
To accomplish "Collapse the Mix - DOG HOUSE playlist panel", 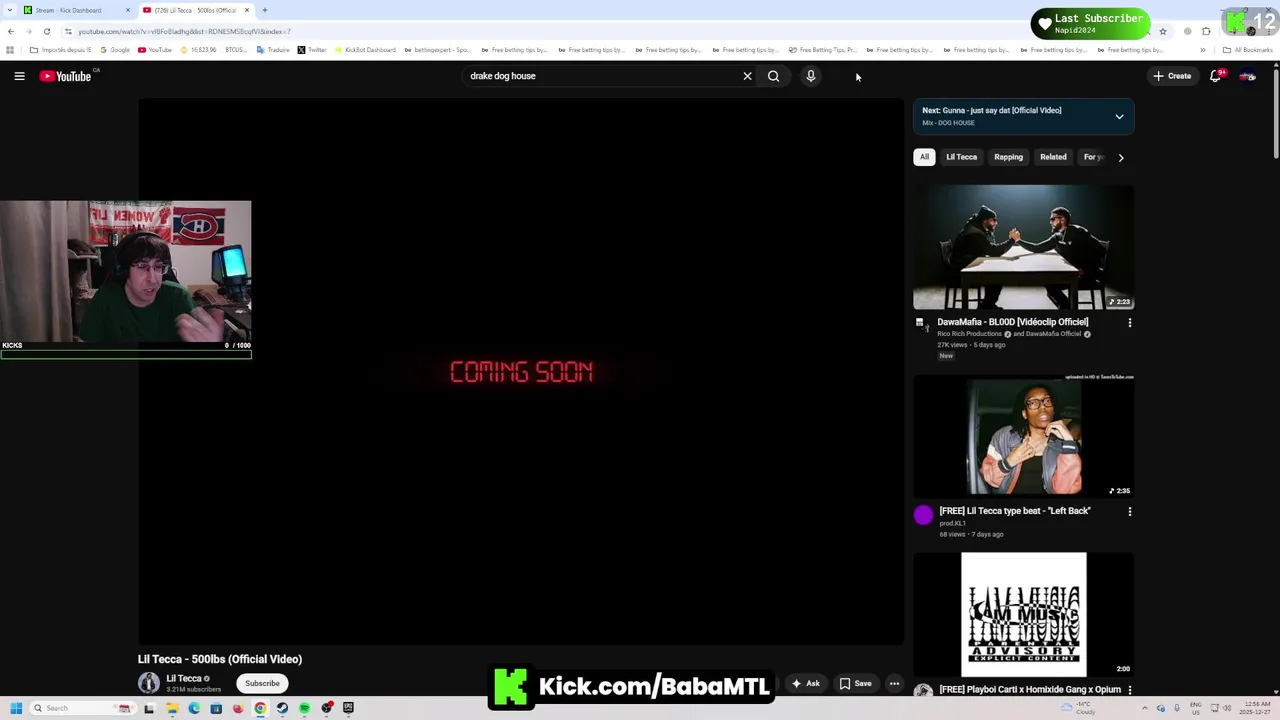I will pos(1119,117).
